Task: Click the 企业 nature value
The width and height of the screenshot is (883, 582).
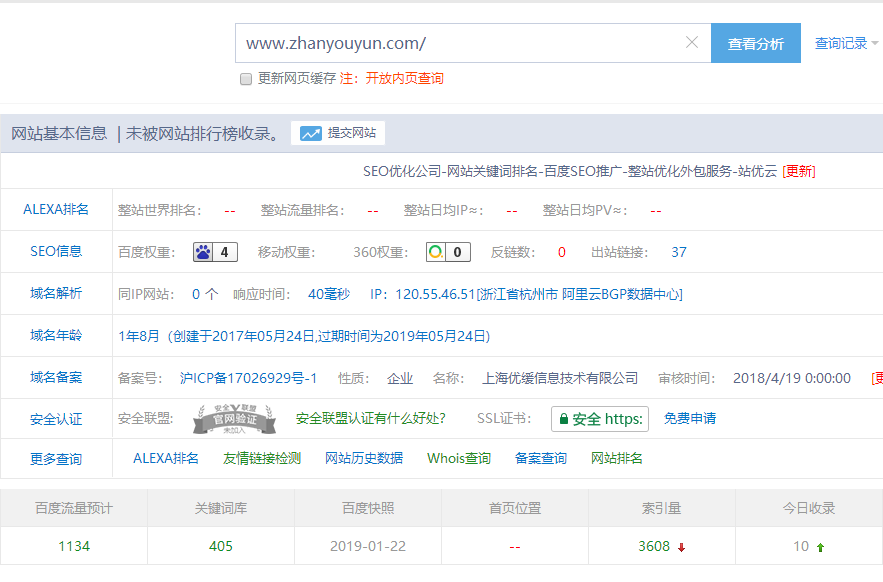Action: tap(400, 378)
